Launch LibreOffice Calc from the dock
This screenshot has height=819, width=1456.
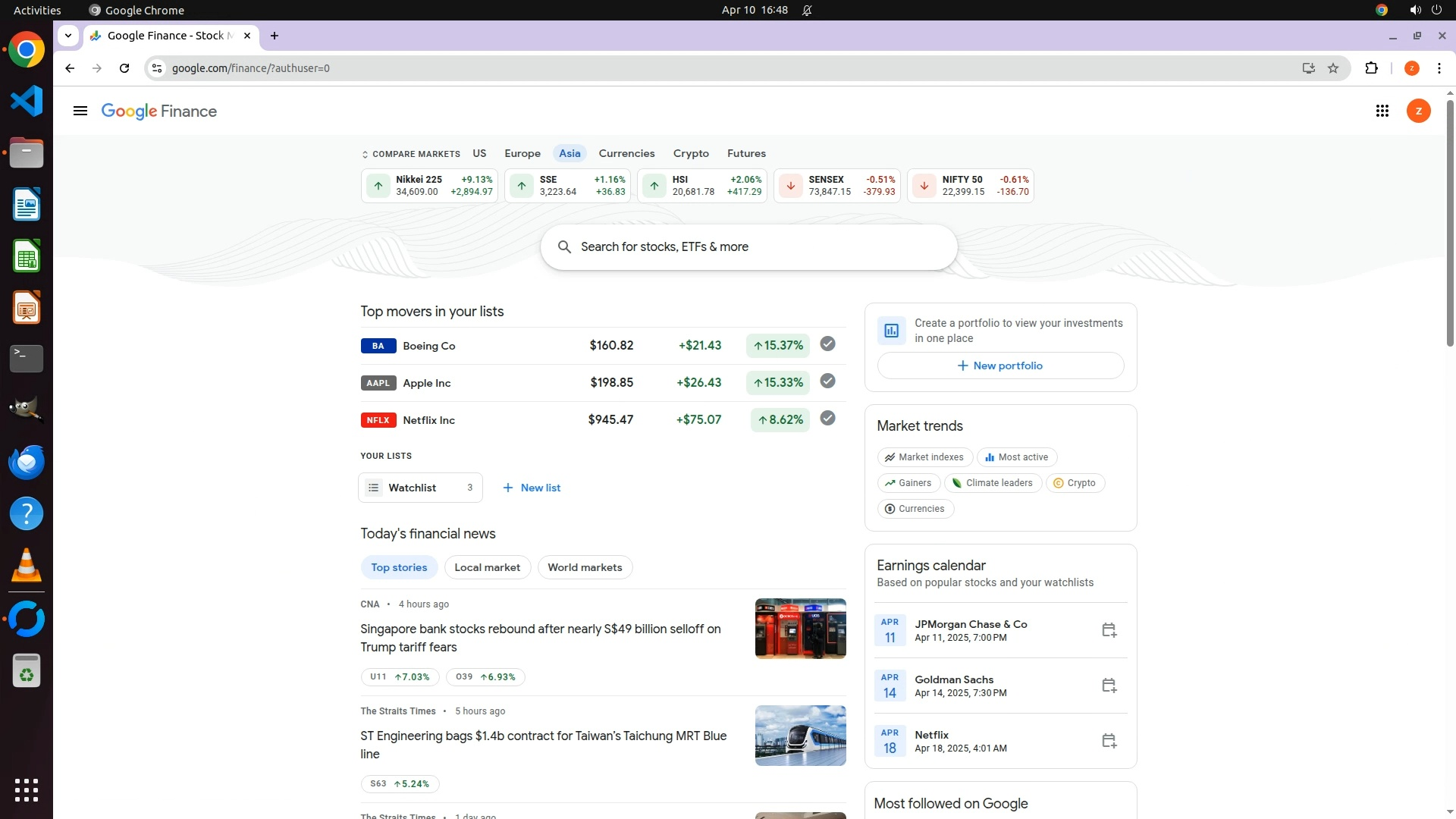27,256
